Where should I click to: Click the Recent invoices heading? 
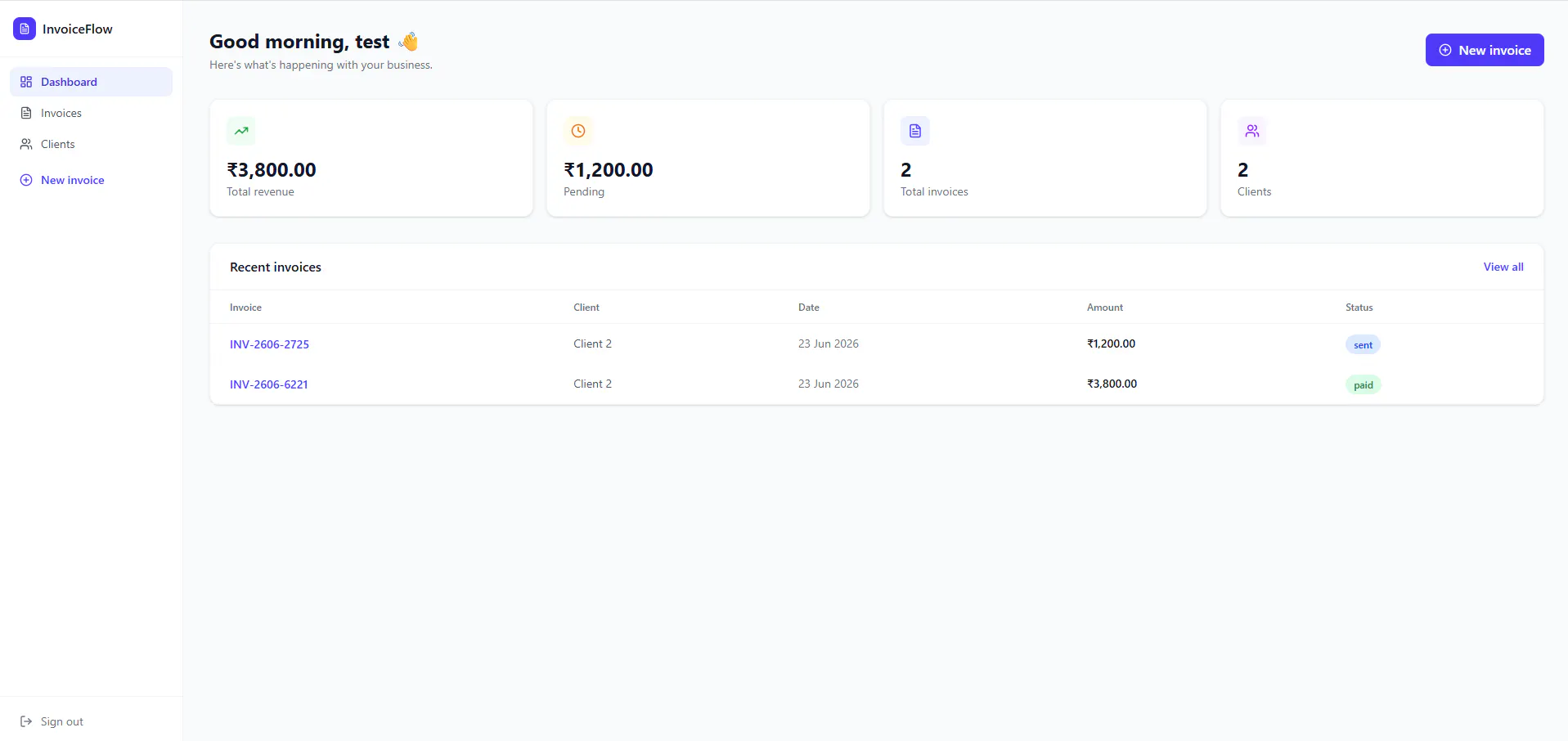click(276, 267)
